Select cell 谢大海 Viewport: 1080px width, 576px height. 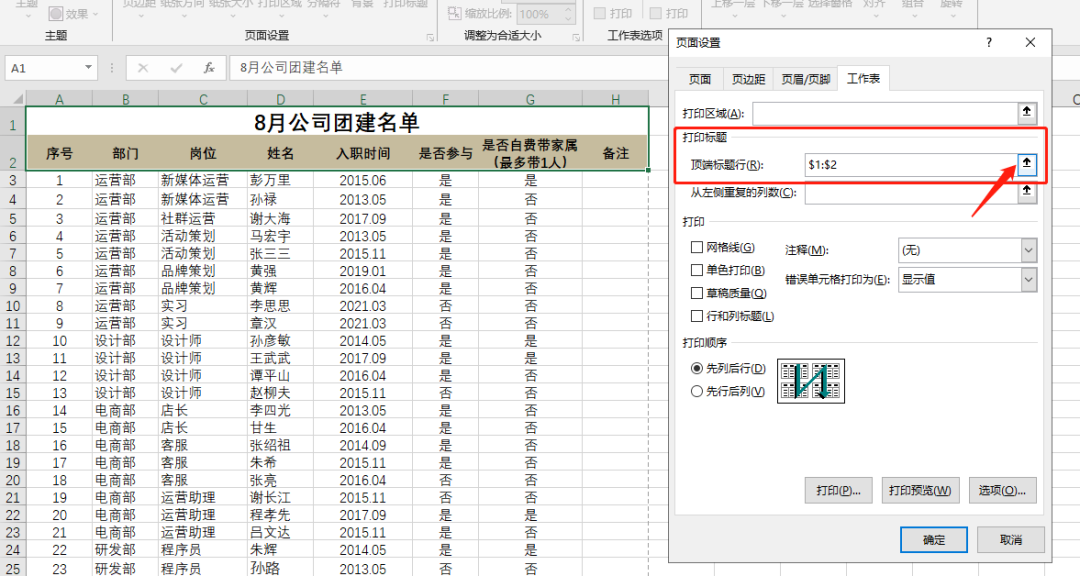(280, 218)
